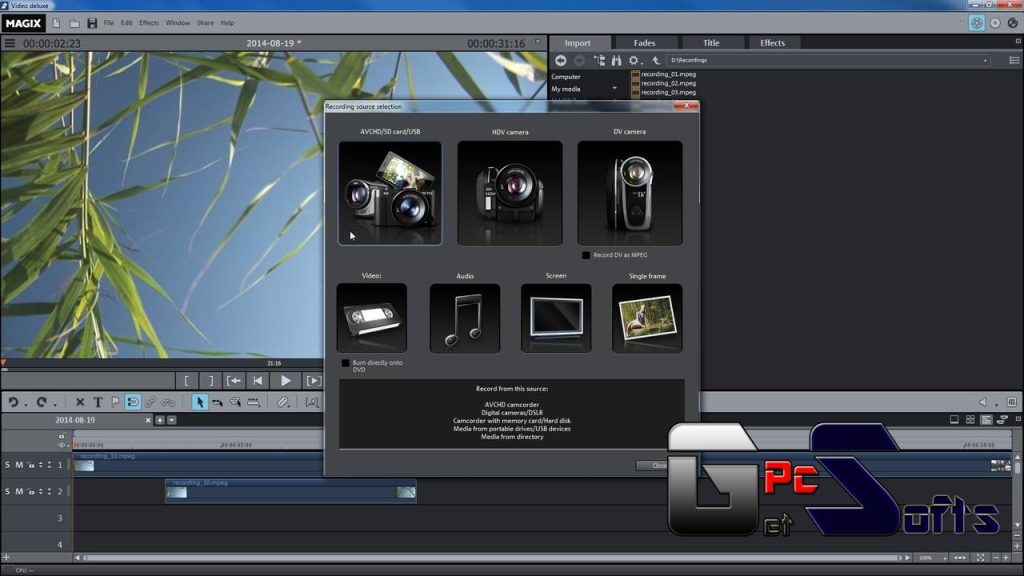
Task: Open the Computer location
Action: click(x=566, y=76)
